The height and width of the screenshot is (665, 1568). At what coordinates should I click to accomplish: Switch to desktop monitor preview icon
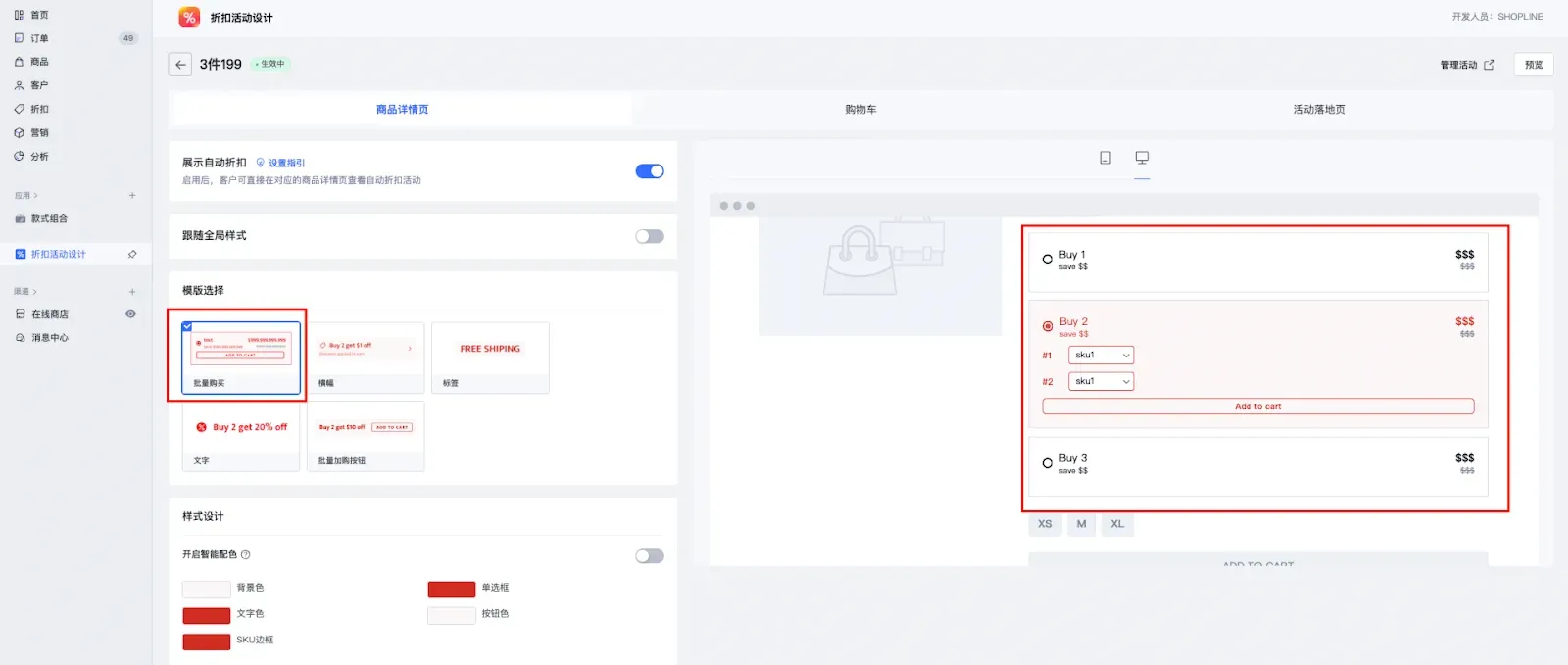pos(1142,158)
